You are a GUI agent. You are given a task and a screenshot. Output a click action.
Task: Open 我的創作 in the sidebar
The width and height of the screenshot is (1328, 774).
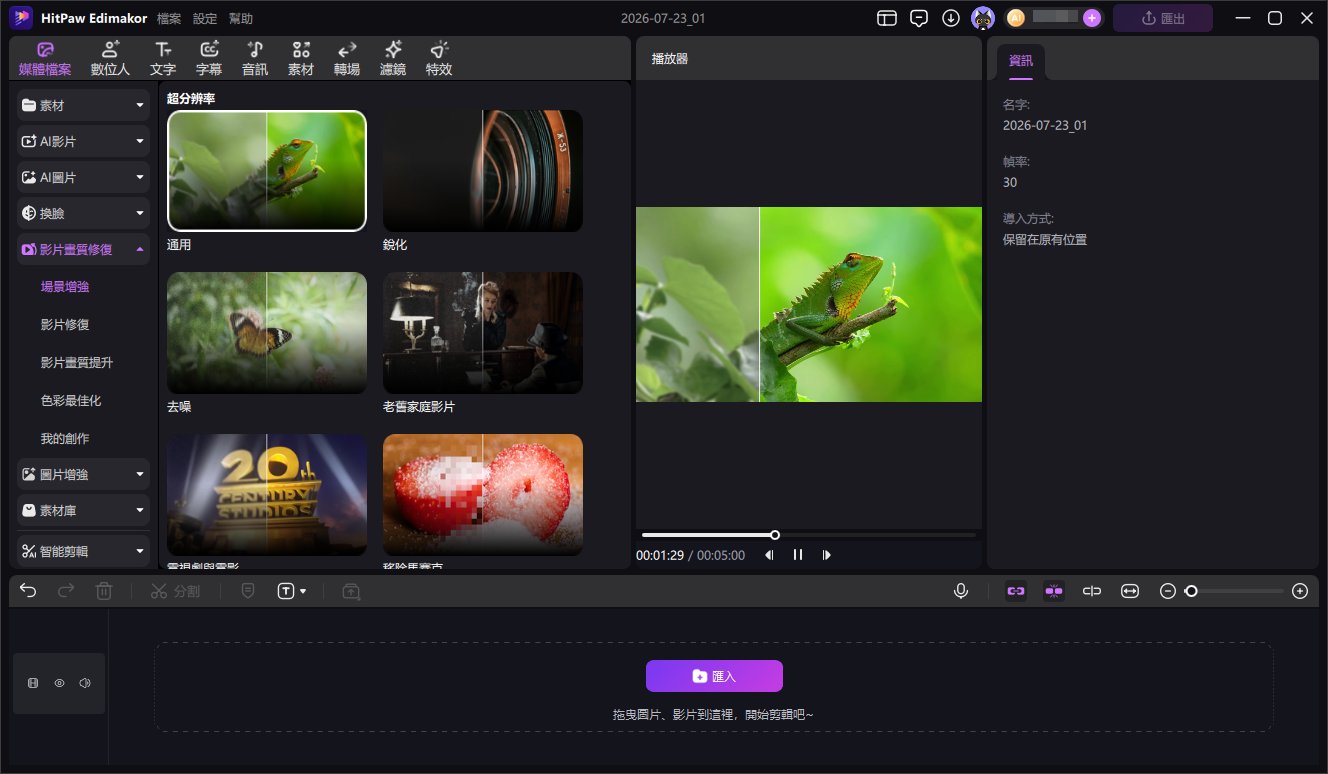(66, 439)
